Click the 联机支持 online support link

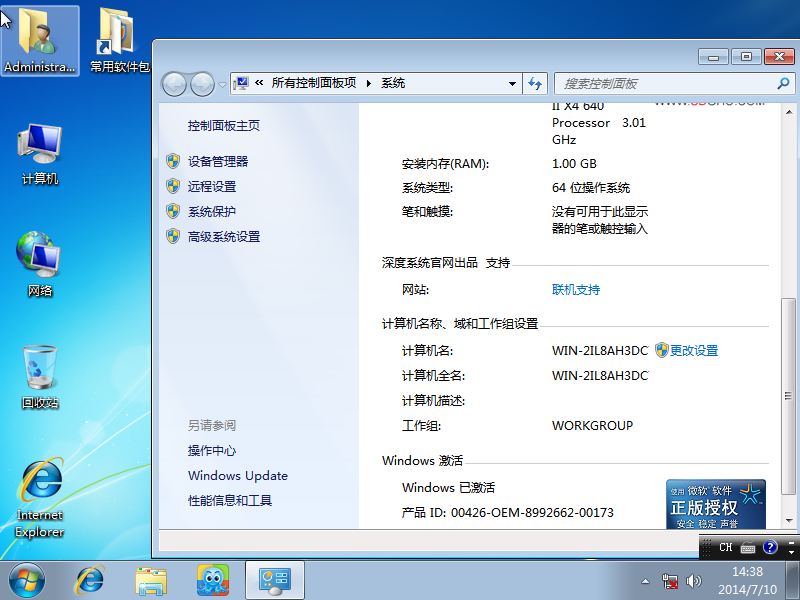576,289
